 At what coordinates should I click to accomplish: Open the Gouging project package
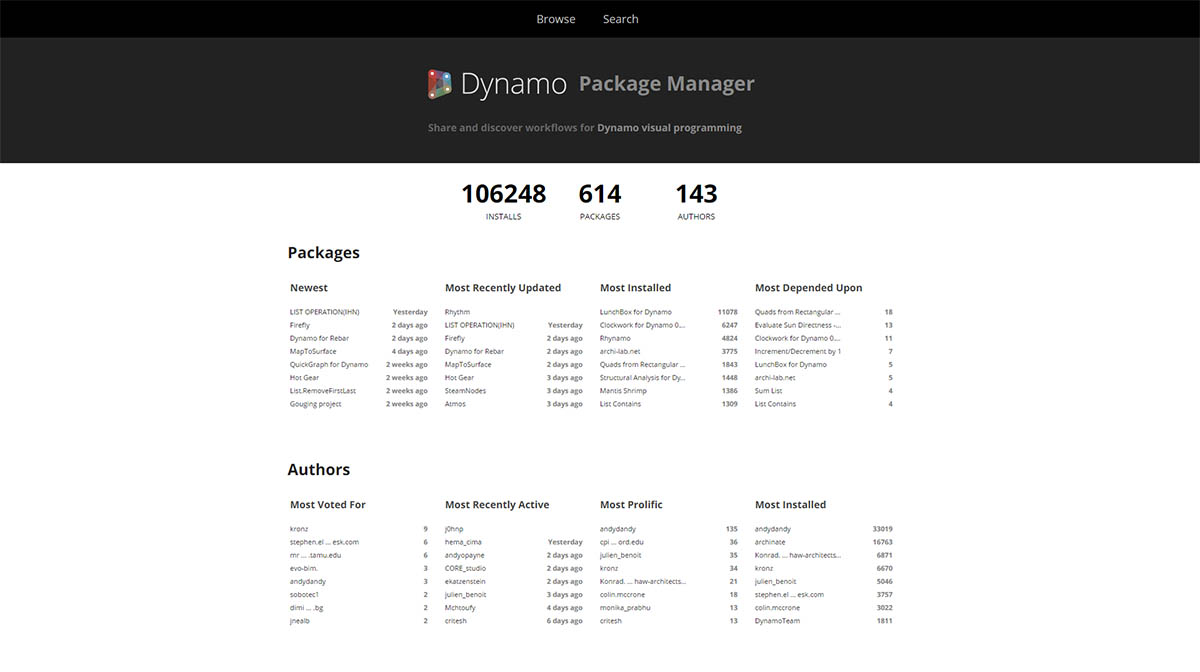tap(316, 404)
